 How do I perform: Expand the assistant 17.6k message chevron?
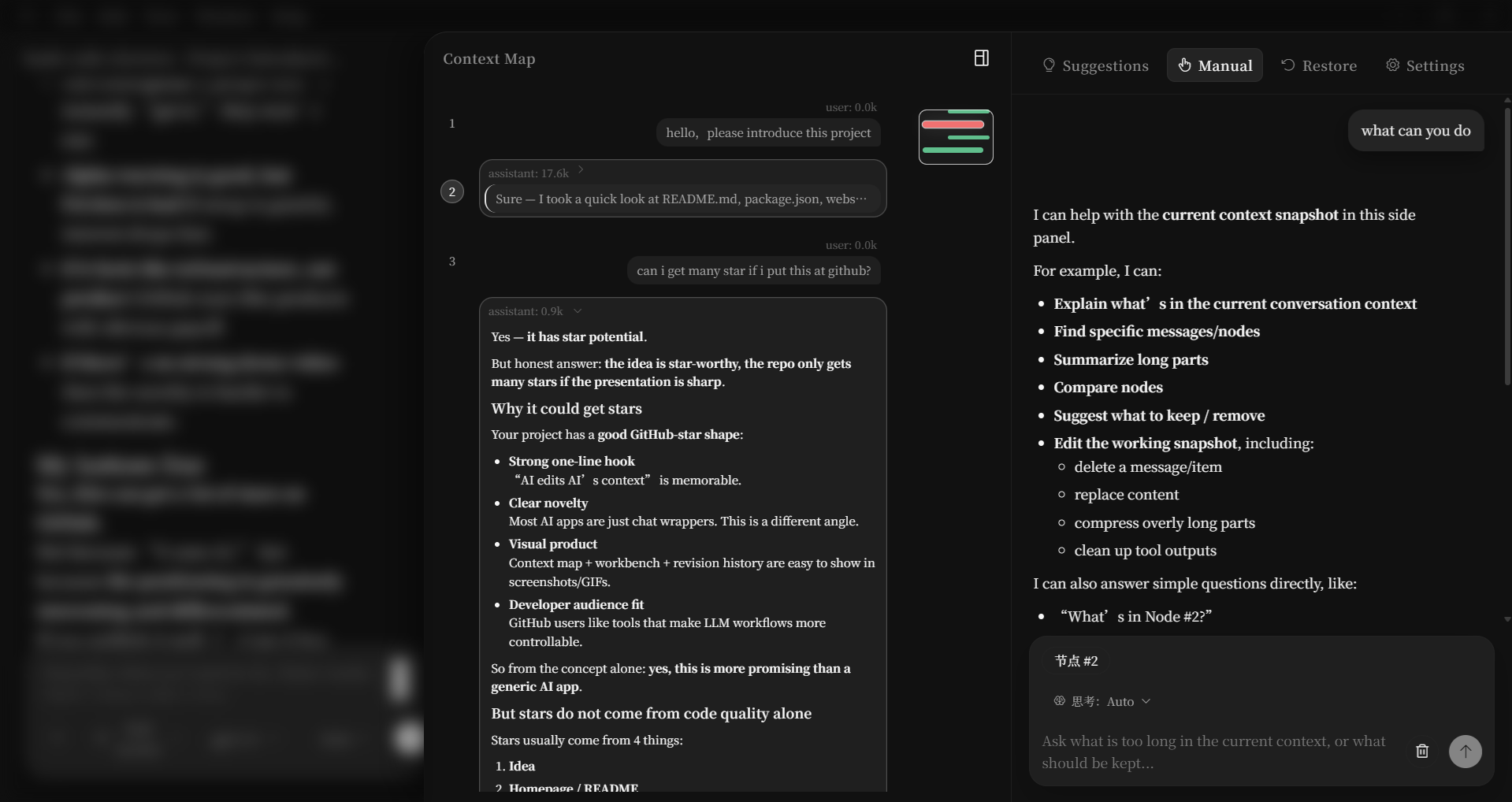point(581,170)
